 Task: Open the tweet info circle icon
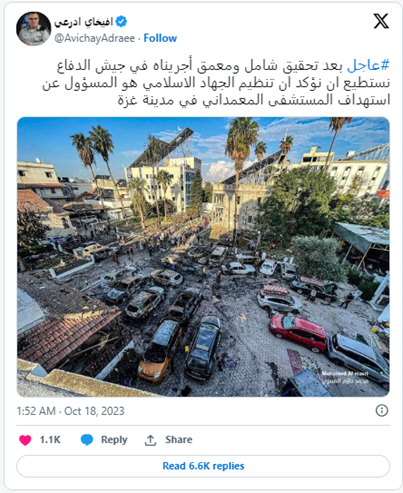pyautogui.click(x=382, y=410)
